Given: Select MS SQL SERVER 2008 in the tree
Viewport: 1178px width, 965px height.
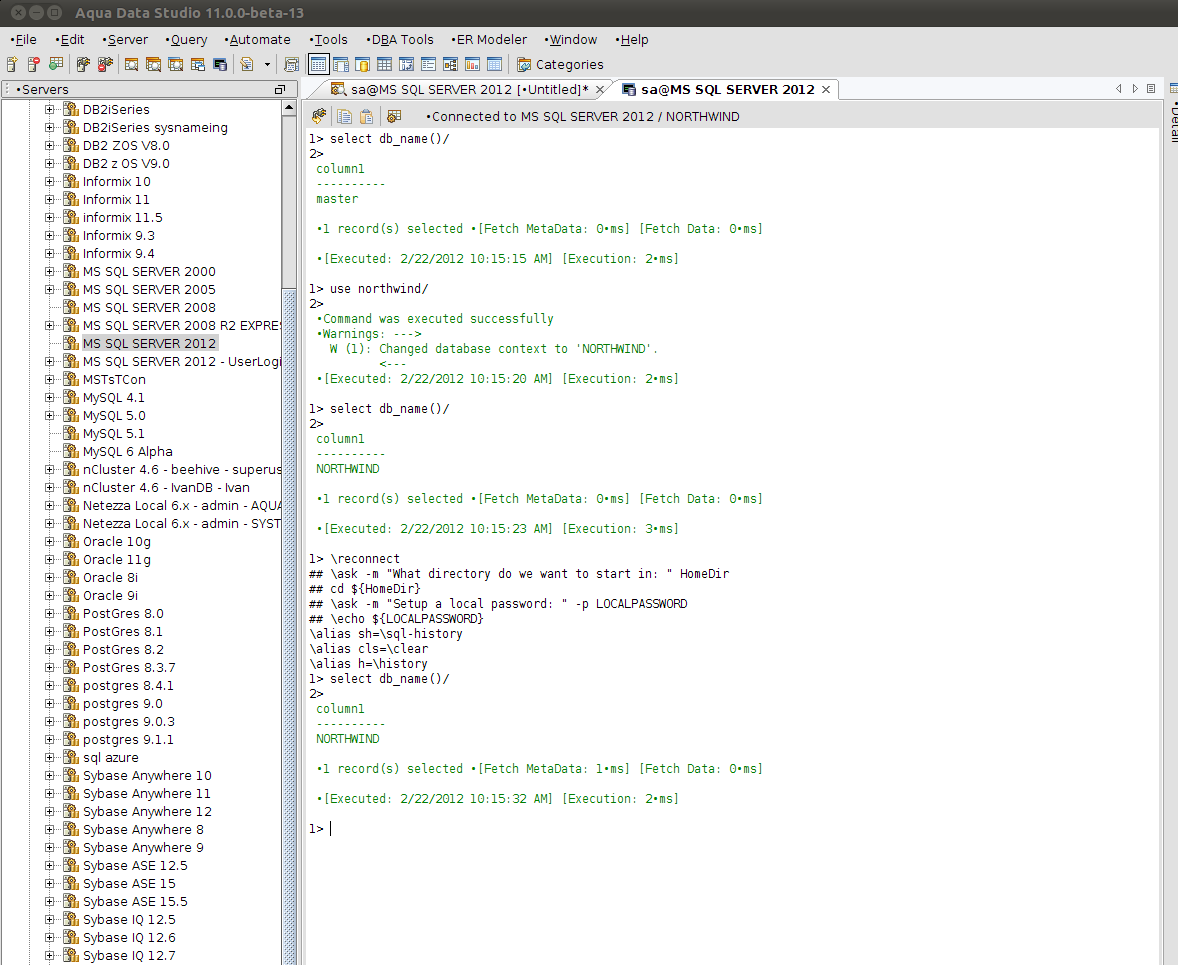Looking at the screenshot, I should (149, 307).
